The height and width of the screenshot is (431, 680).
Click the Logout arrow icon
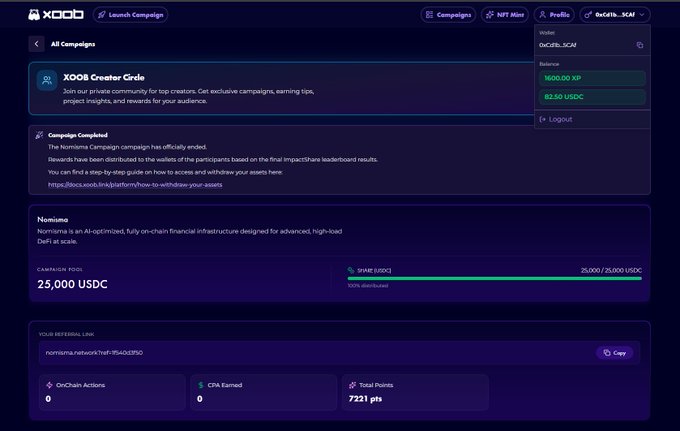click(x=542, y=119)
